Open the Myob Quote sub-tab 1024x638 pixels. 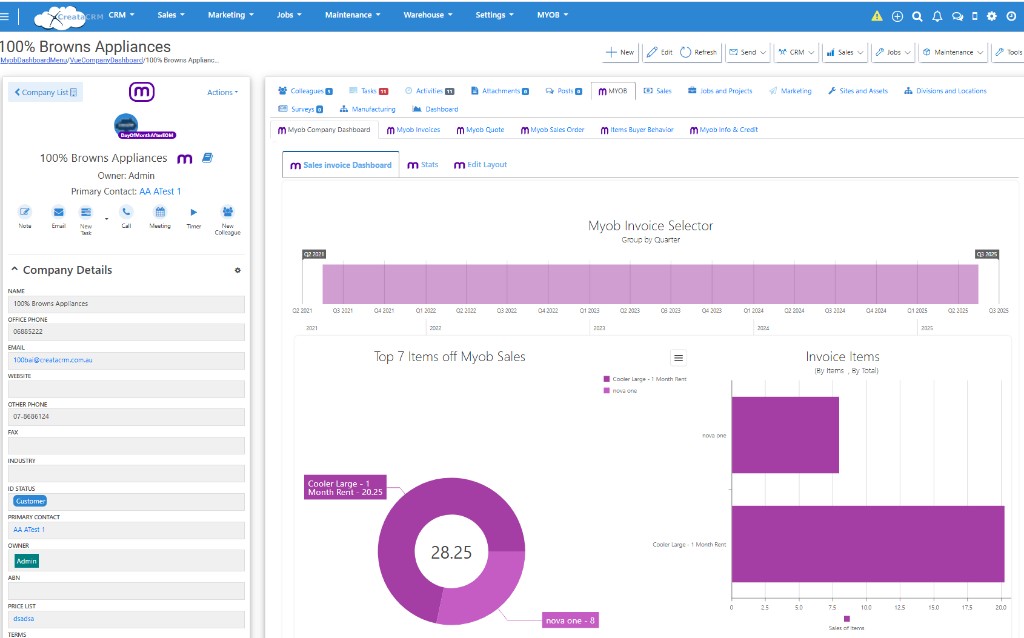[x=480, y=130]
